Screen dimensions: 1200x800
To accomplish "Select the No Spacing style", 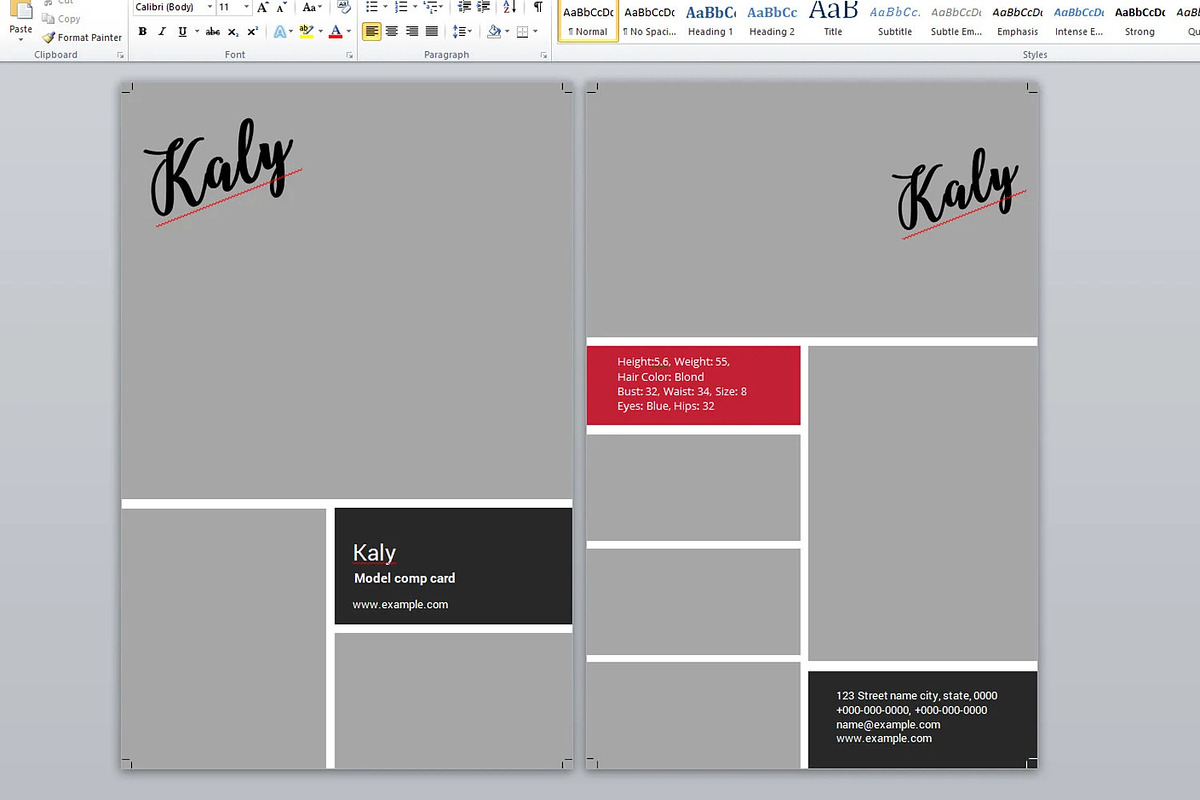I will pyautogui.click(x=650, y=20).
